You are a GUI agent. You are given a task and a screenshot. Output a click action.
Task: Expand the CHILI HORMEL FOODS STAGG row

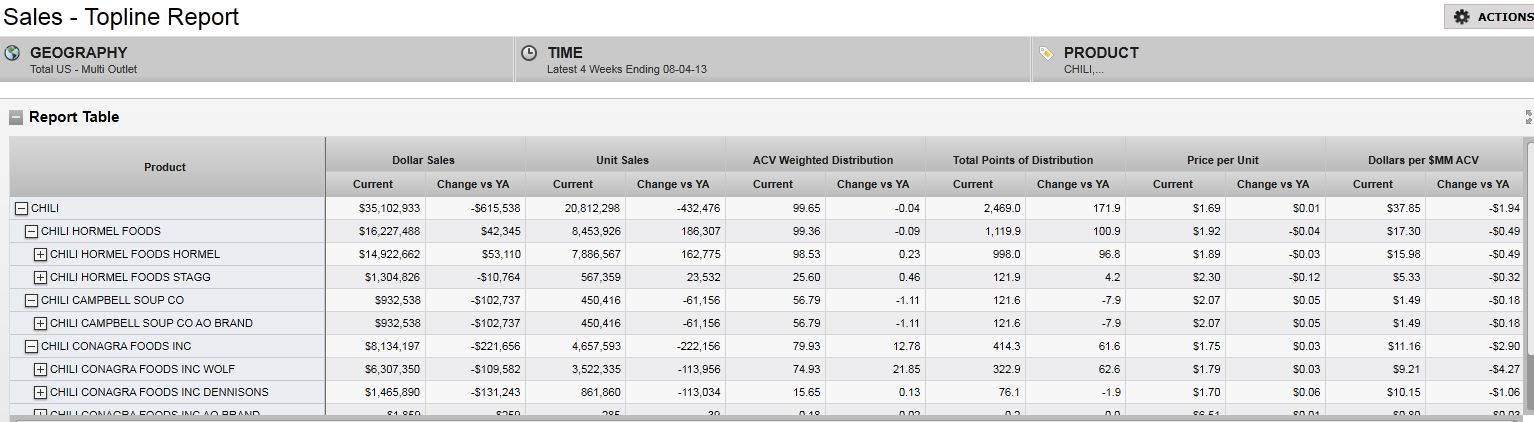[x=40, y=277]
